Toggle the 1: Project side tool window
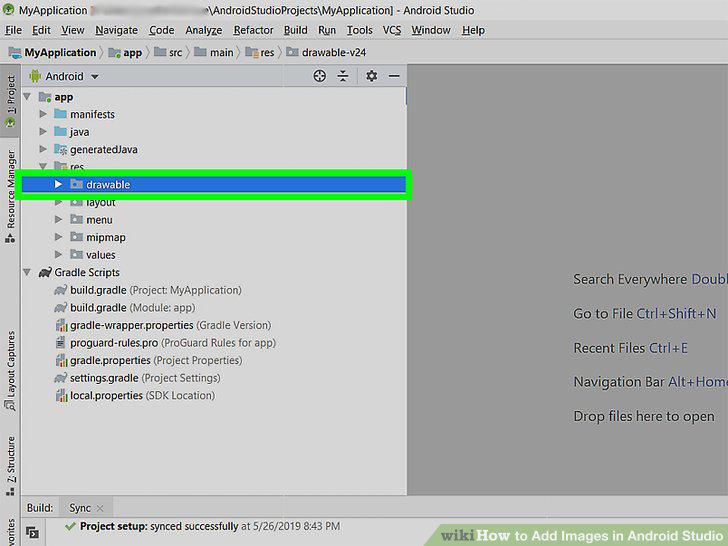Viewport: 728px width, 546px height. [10, 101]
